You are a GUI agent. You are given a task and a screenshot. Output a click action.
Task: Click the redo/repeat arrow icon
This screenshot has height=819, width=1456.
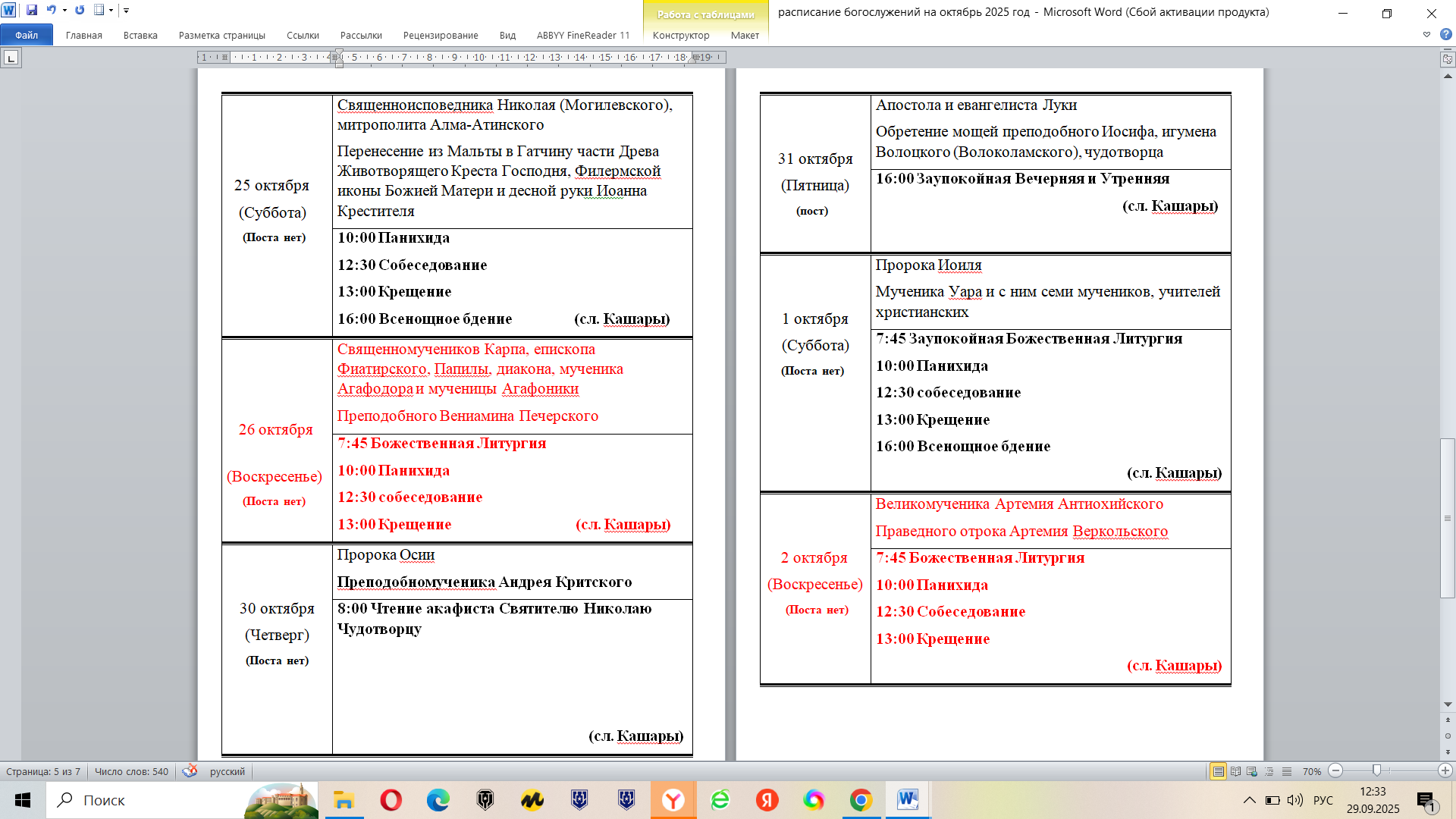click(80, 11)
